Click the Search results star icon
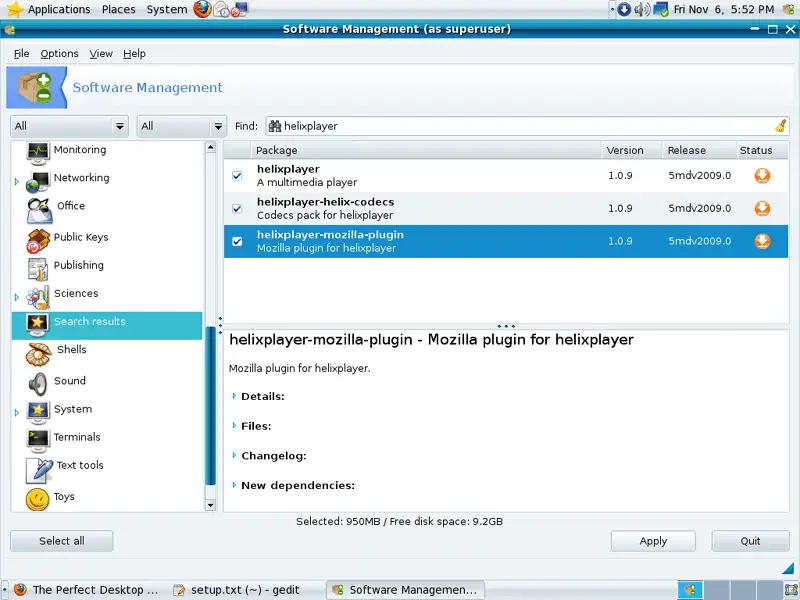 coord(38,325)
